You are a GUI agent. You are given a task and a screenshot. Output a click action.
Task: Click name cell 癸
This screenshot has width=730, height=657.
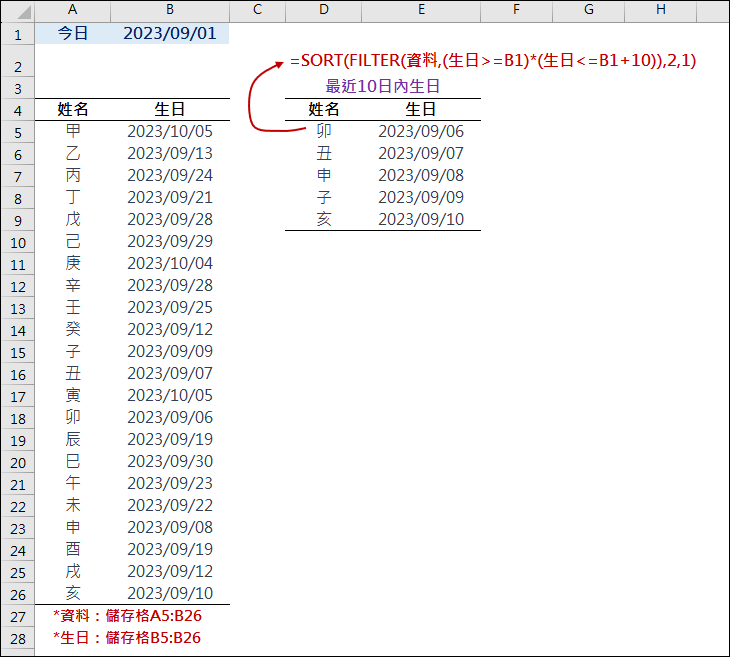[73, 329]
